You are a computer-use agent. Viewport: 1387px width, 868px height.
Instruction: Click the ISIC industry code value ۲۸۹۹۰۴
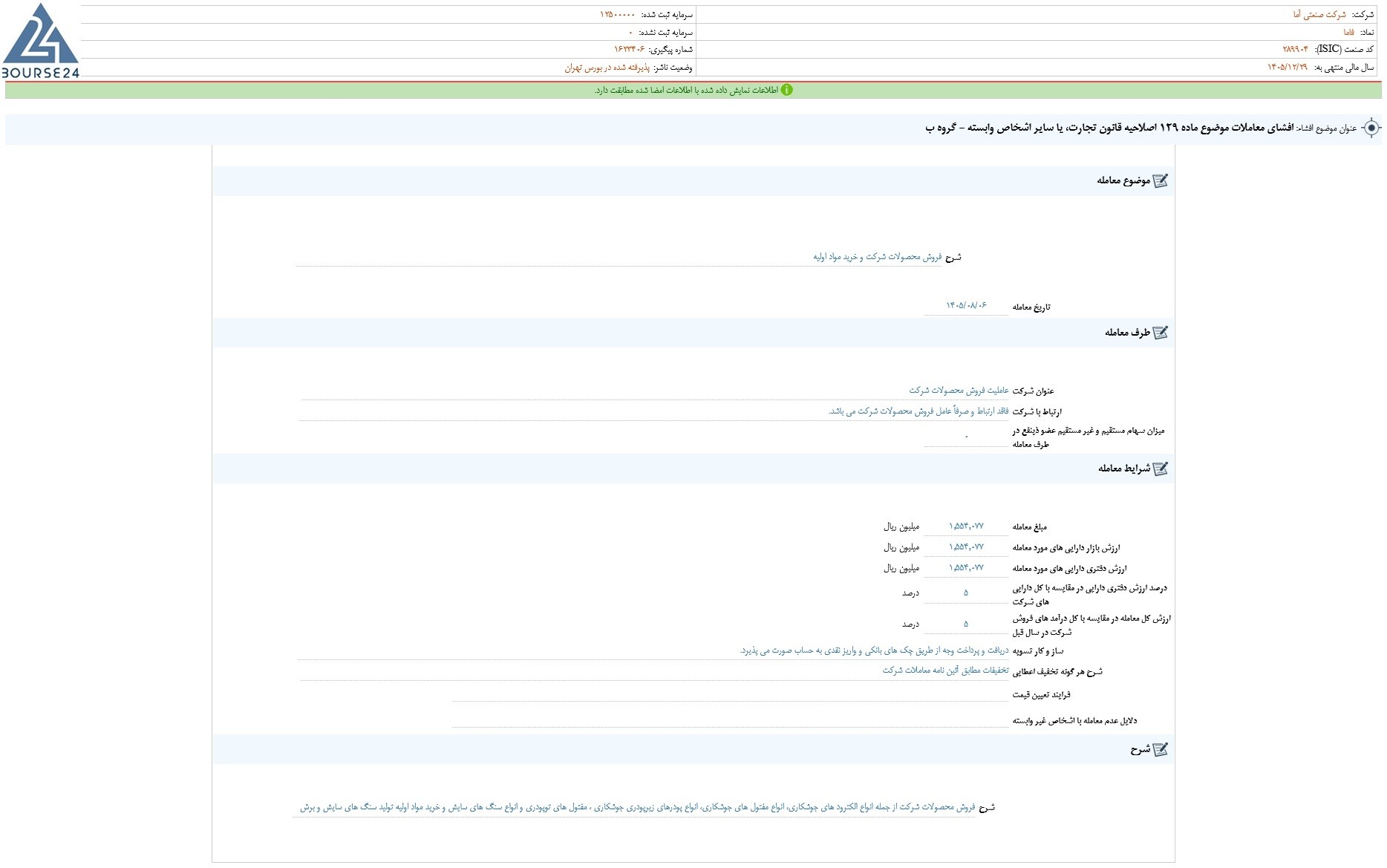pos(1295,49)
